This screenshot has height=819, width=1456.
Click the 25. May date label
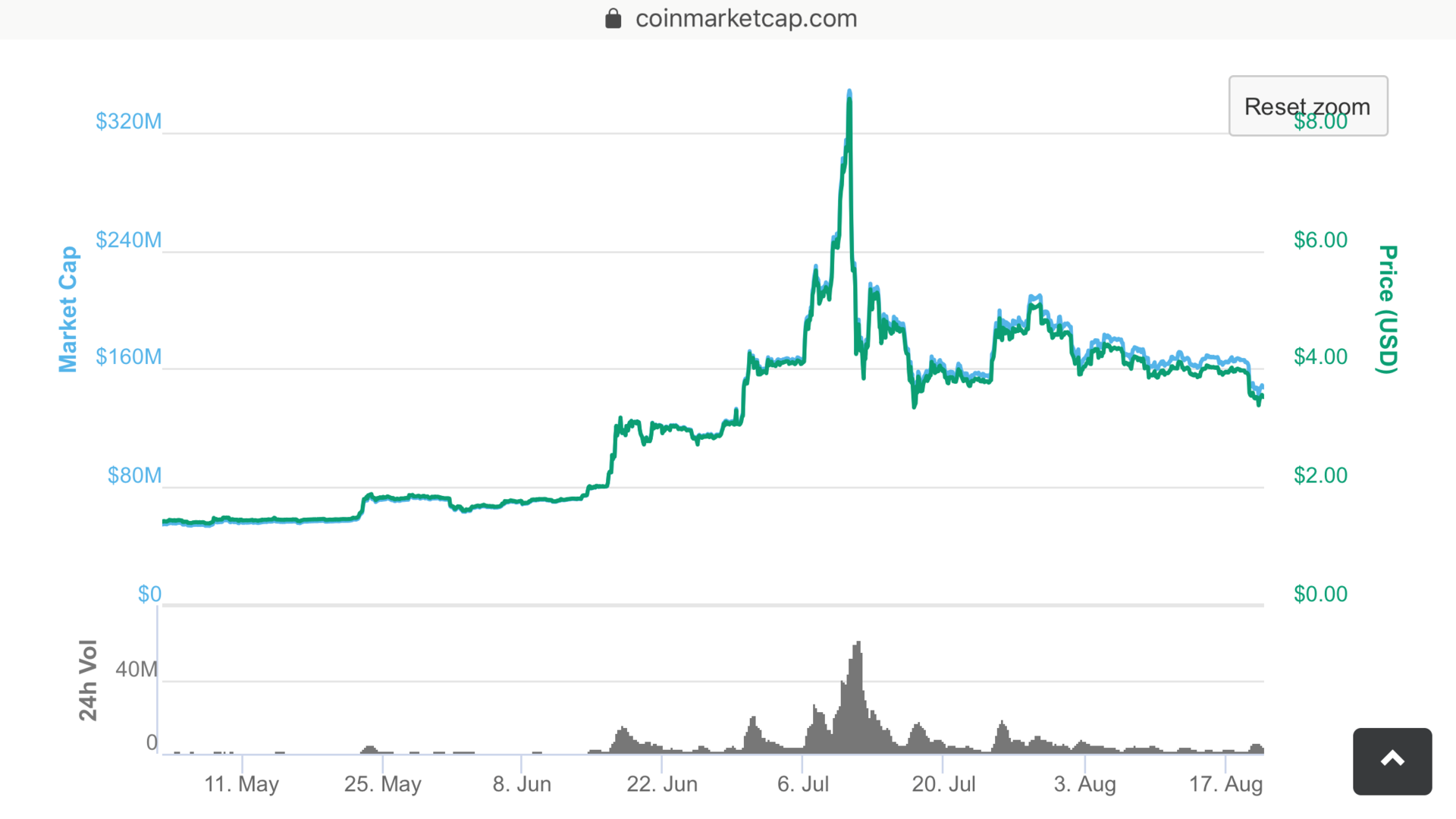click(x=382, y=784)
